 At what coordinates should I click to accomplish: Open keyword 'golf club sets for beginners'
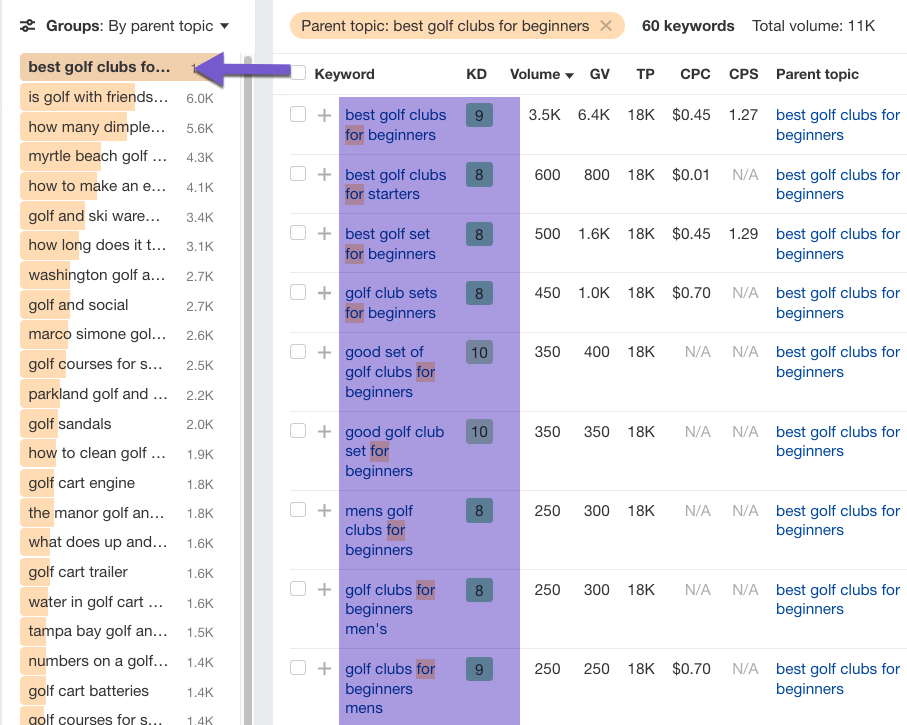391,303
